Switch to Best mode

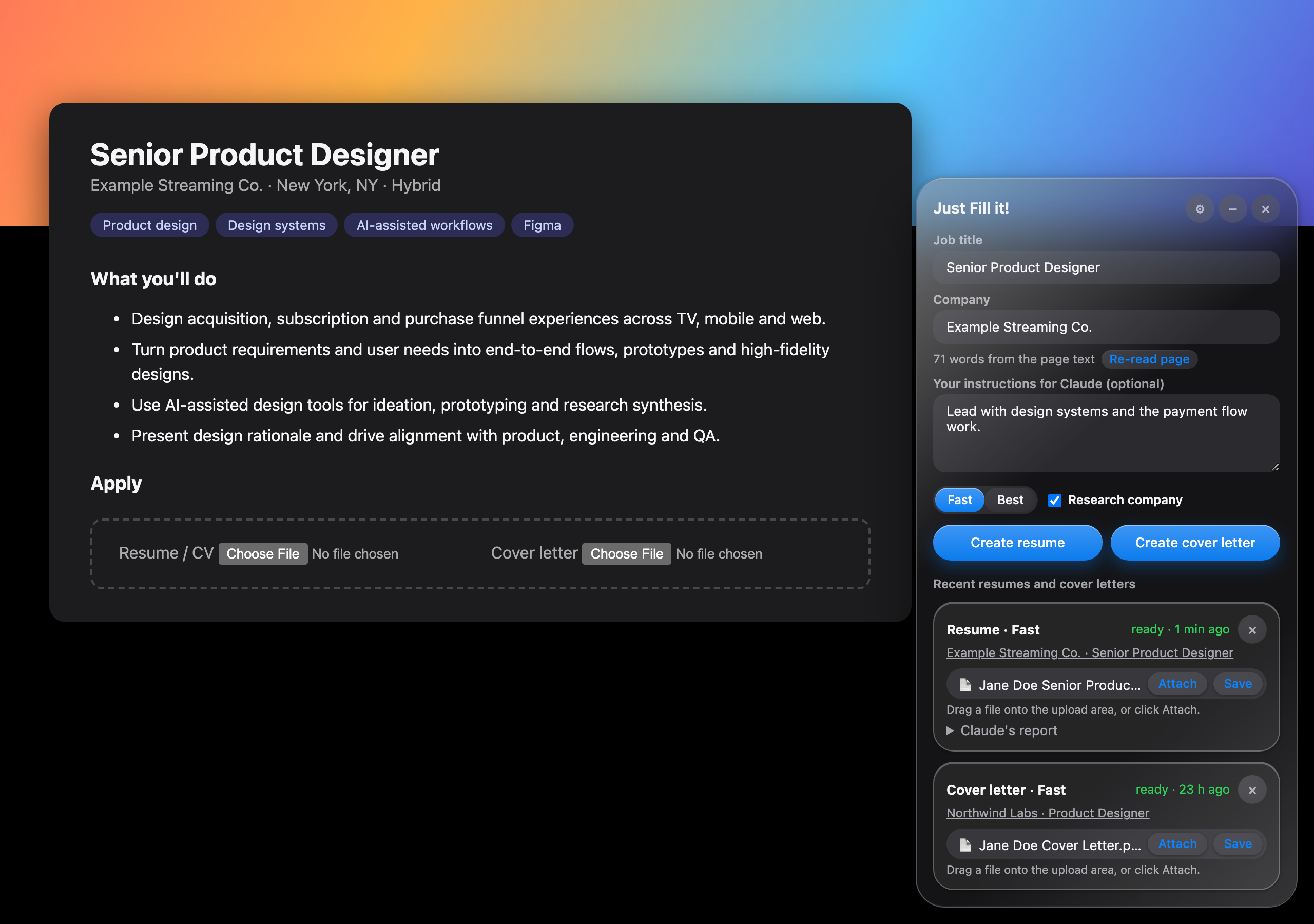click(x=1010, y=500)
